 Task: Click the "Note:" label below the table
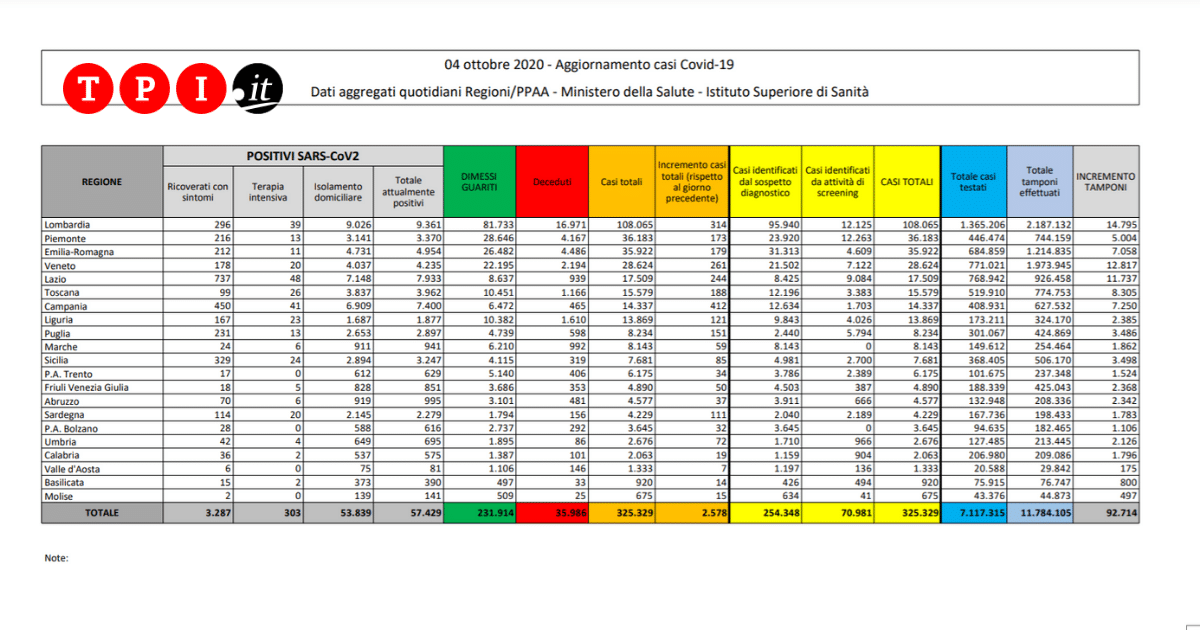point(56,558)
